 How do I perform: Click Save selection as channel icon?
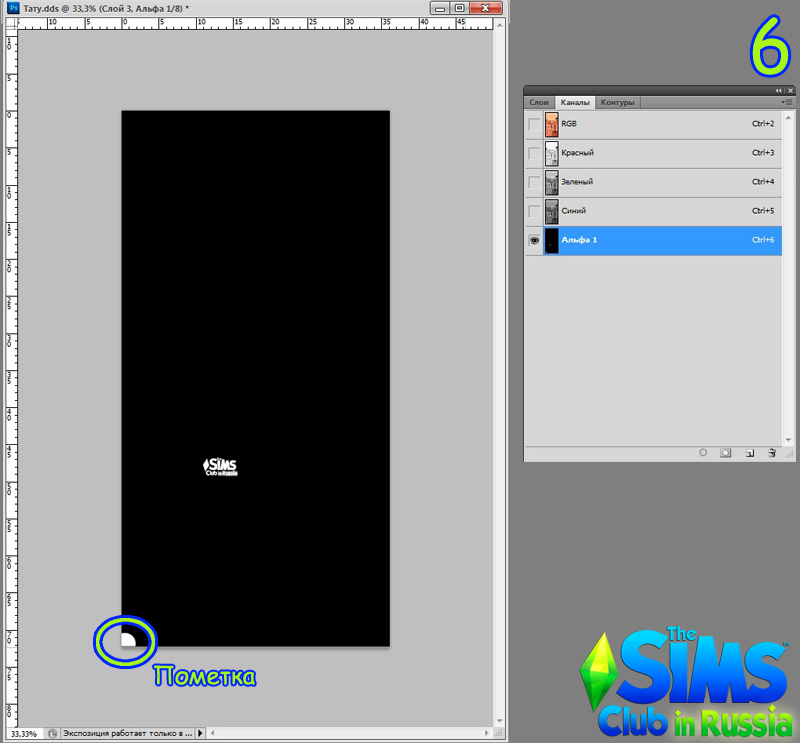point(726,453)
